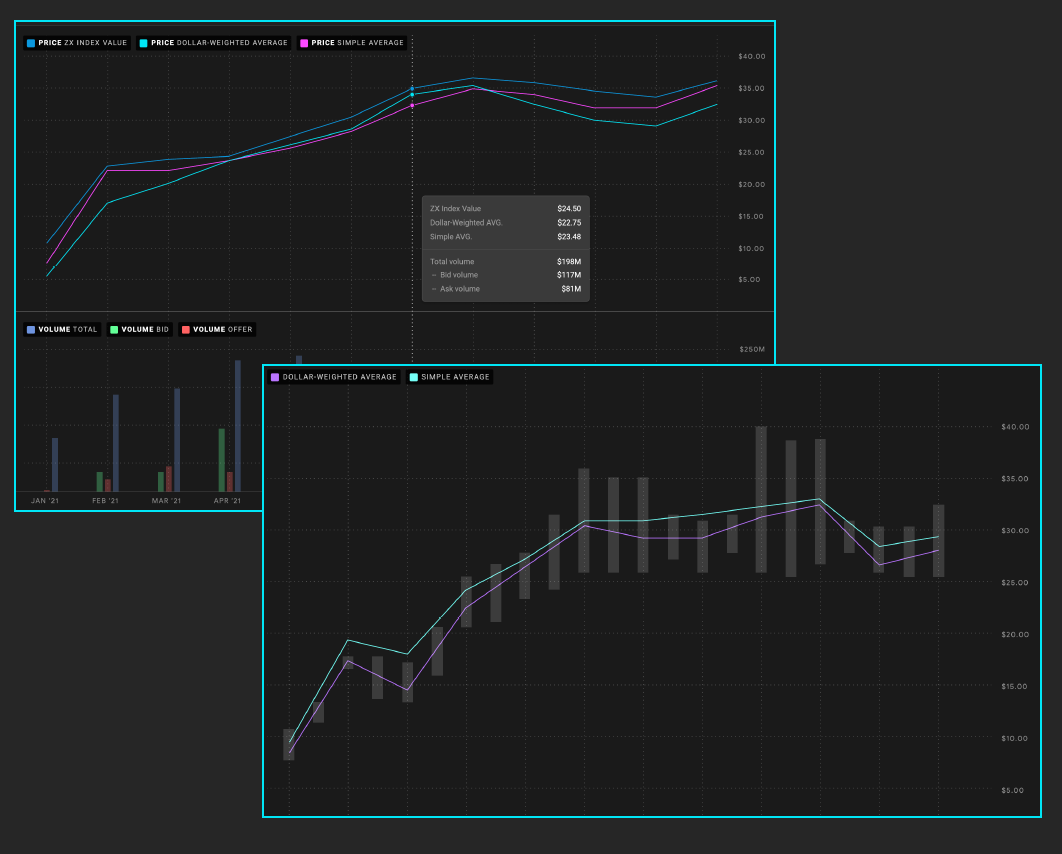Click the Ask volume row in tooltip
Image resolution: width=1062 pixels, height=854 pixels.
tap(505, 289)
